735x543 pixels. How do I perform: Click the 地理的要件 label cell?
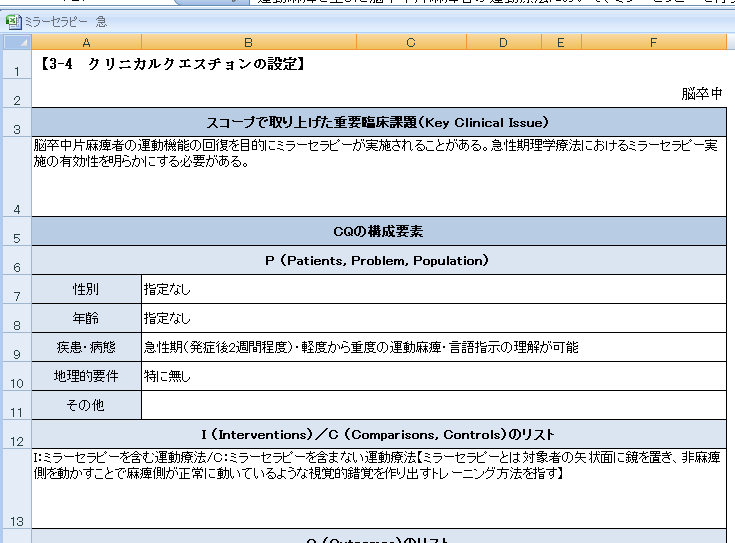(x=86, y=376)
